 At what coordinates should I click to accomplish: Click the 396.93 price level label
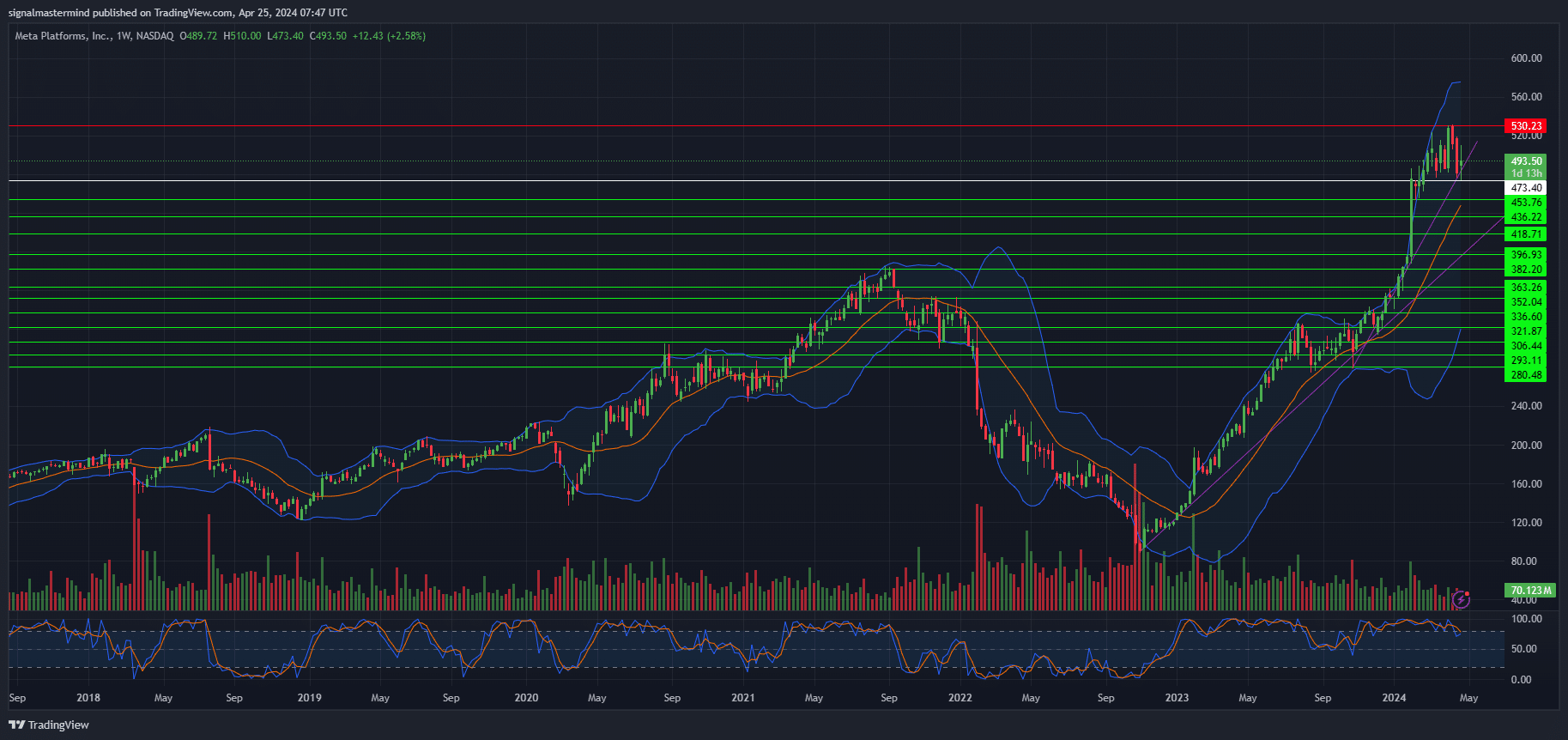pyautogui.click(x=1526, y=254)
